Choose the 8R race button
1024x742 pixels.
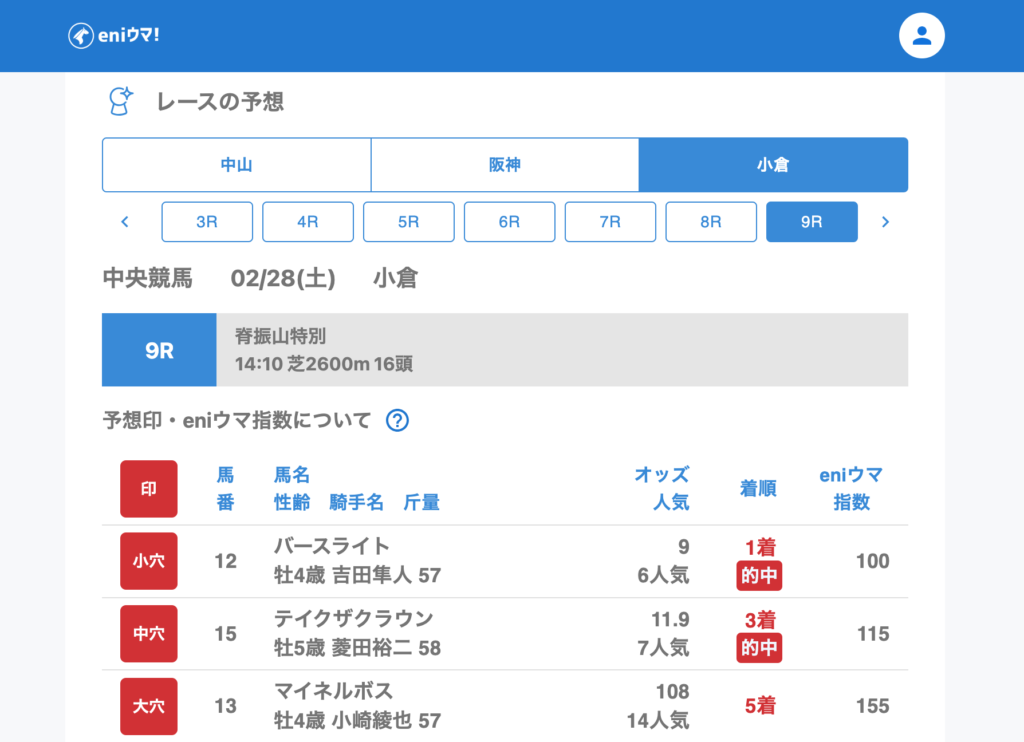[711, 222]
